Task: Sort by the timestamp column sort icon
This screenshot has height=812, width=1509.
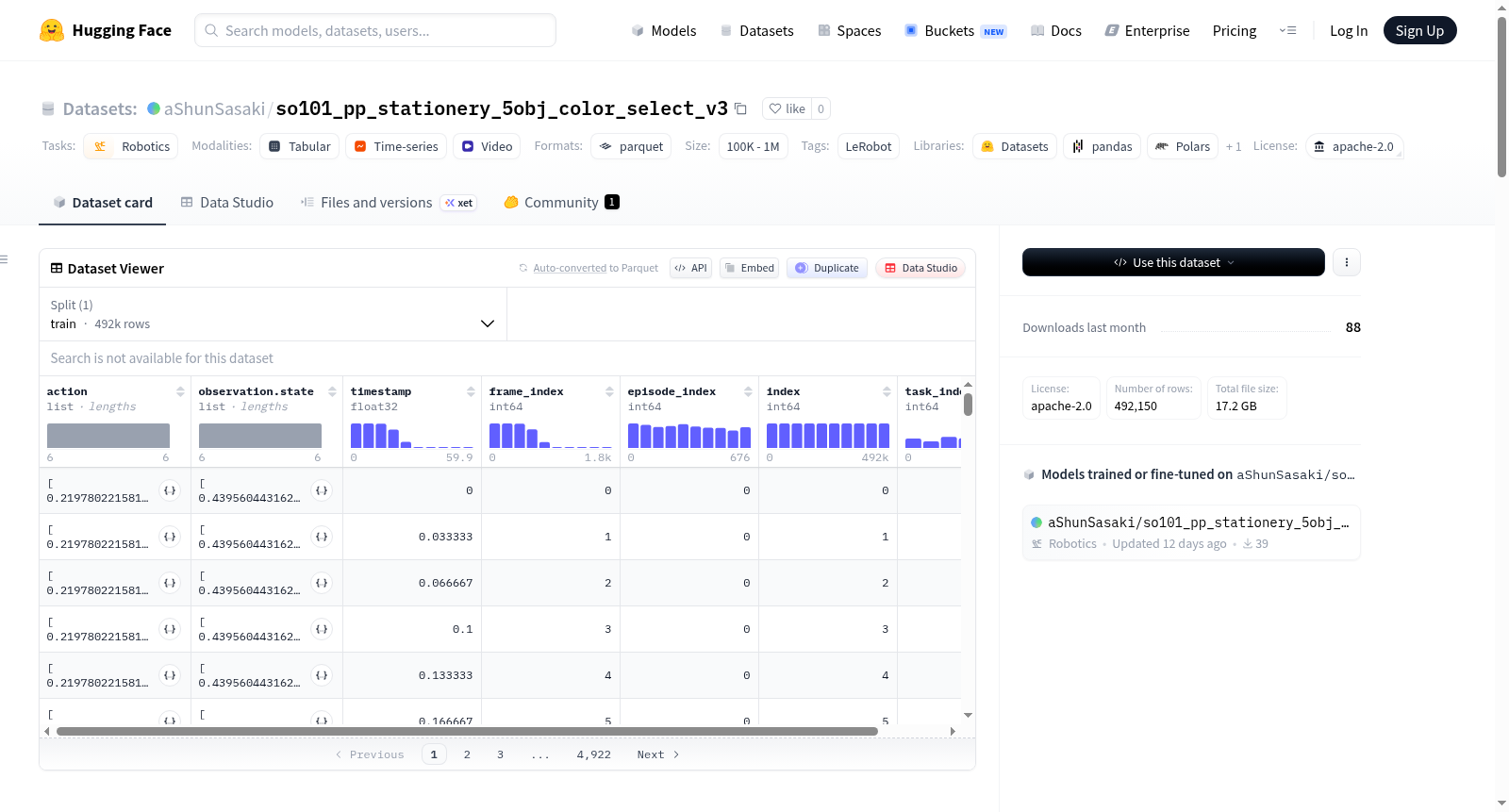Action: pos(471,391)
